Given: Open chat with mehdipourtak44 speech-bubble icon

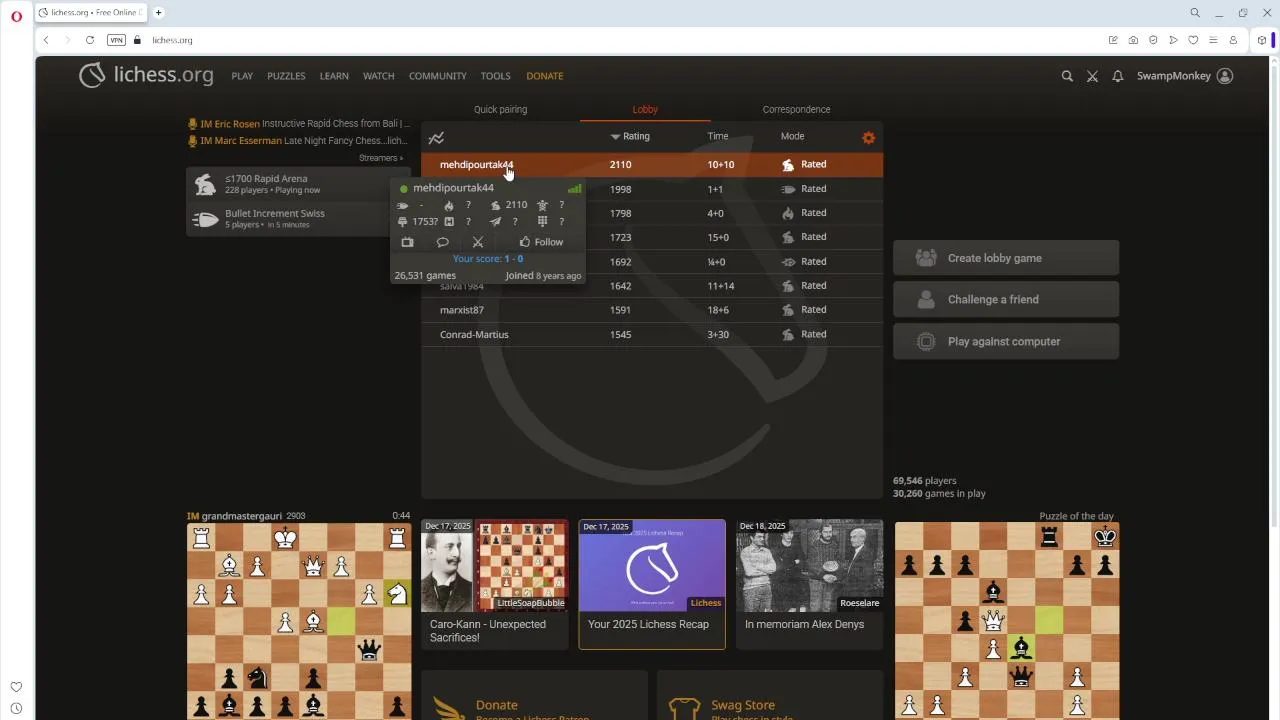Looking at the screenshot, I should click(x=442, y=242).
